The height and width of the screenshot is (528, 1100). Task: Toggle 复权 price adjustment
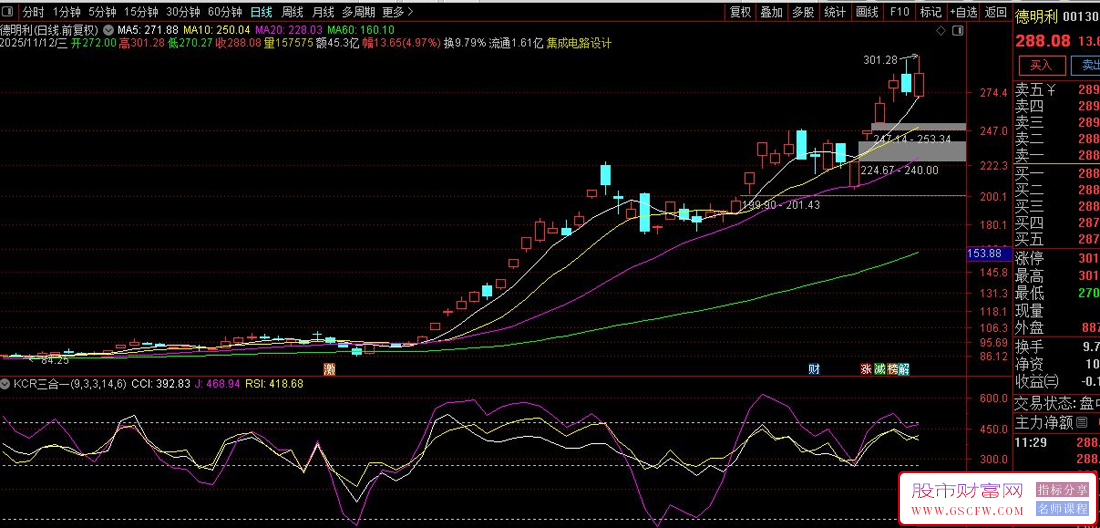click(740, 12)
